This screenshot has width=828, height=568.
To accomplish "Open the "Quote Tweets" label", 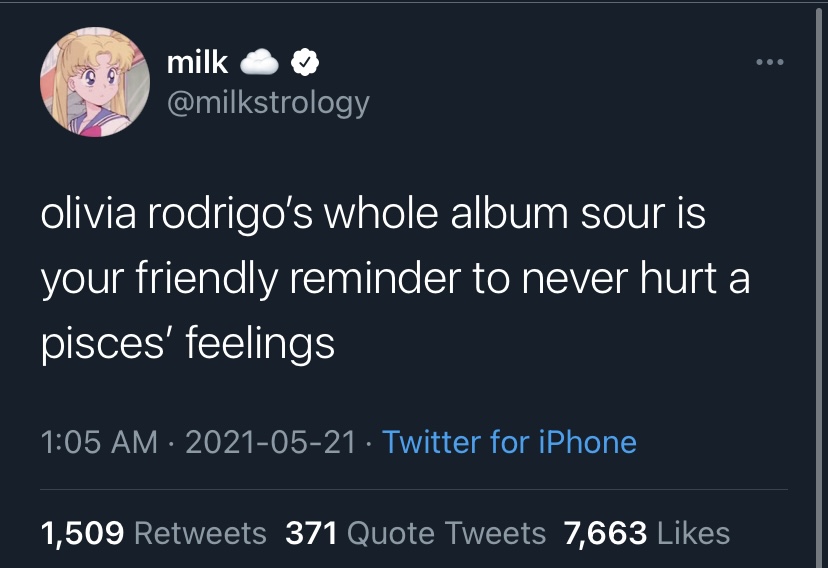I will (x=446, y=533).
